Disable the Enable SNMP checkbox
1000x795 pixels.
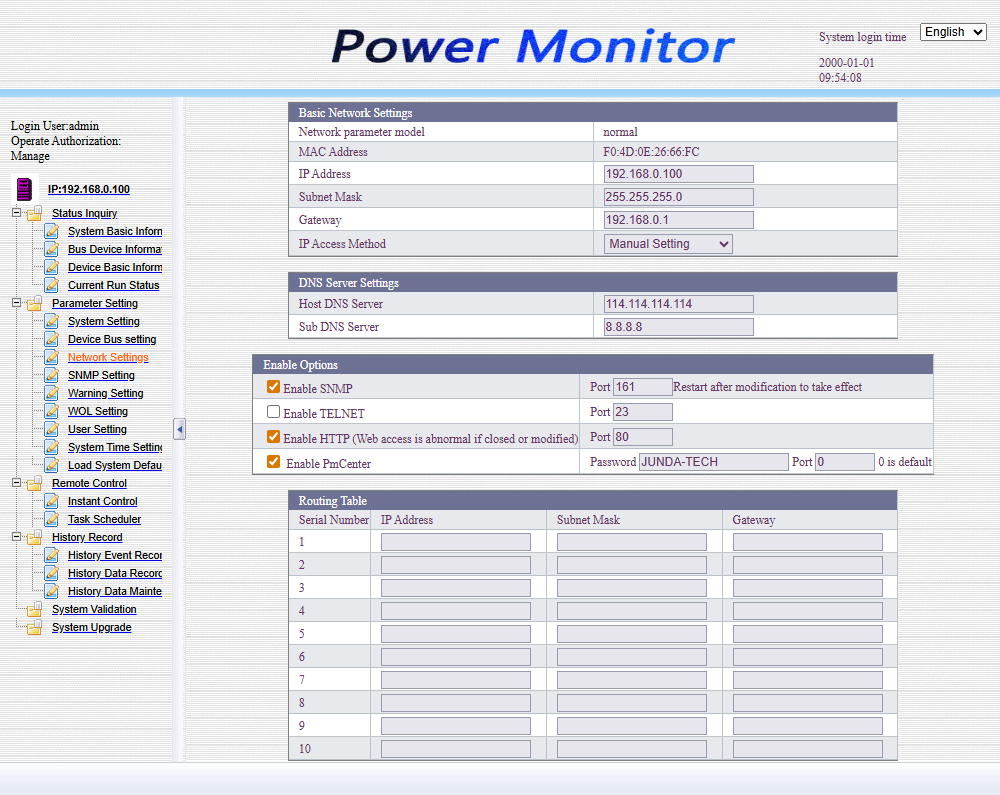[x=274, y=387]
